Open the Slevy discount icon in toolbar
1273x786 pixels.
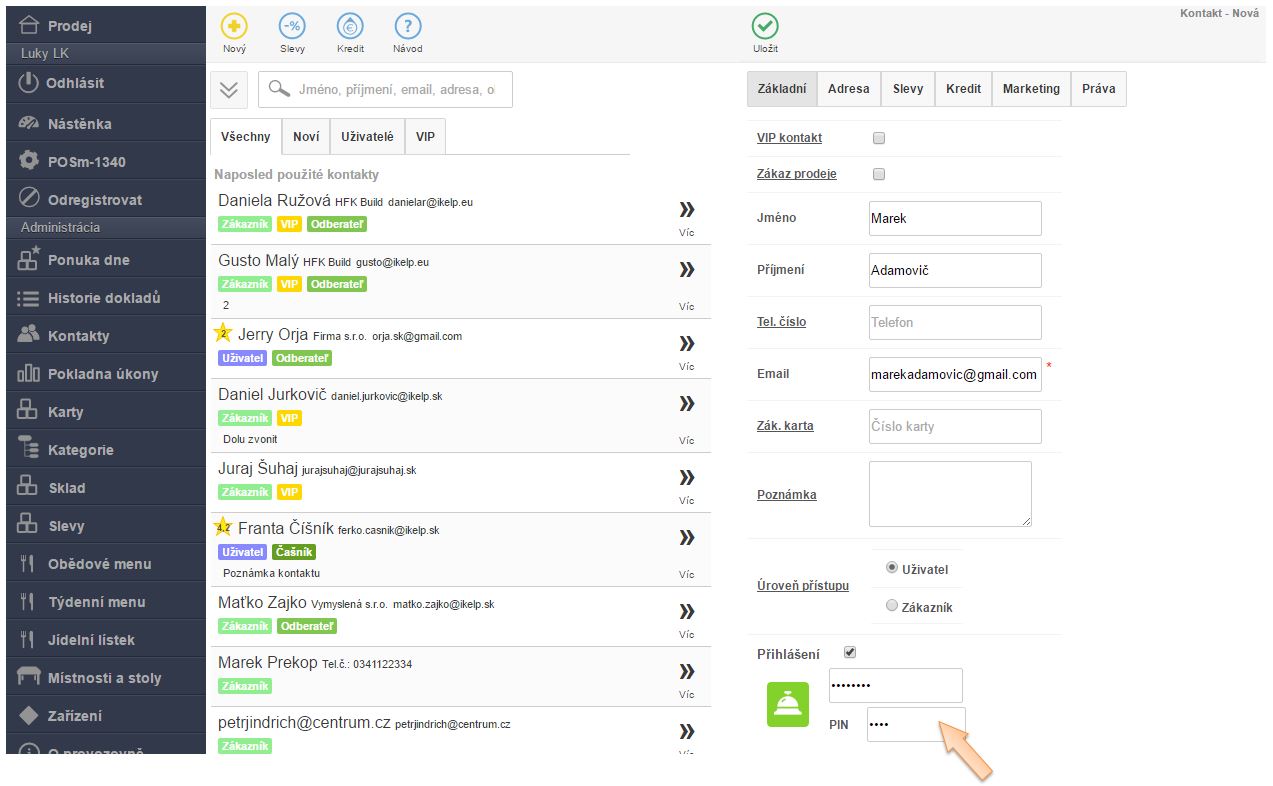(292, 27)
